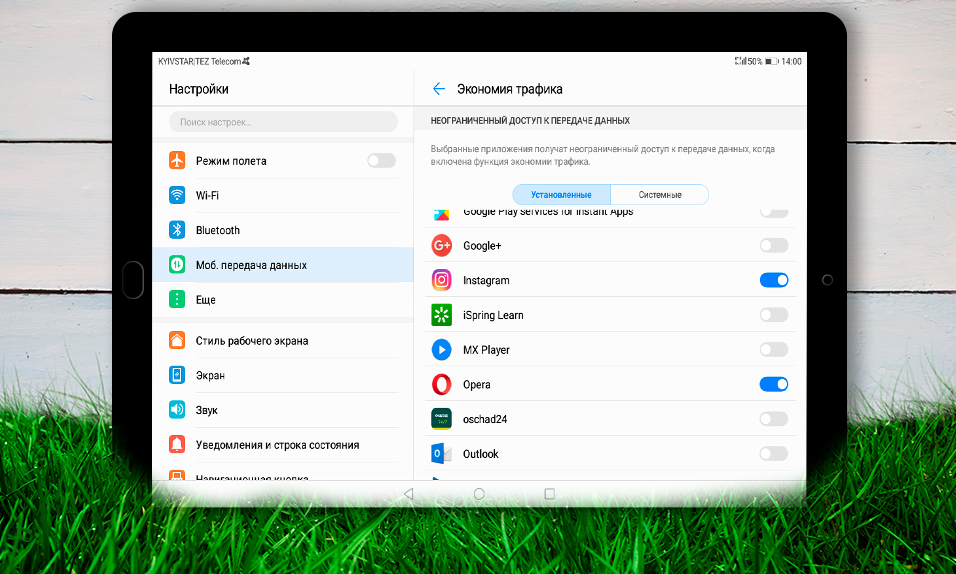Tap the Opera app icon
The image size is (956, 574).
[441, 384]
